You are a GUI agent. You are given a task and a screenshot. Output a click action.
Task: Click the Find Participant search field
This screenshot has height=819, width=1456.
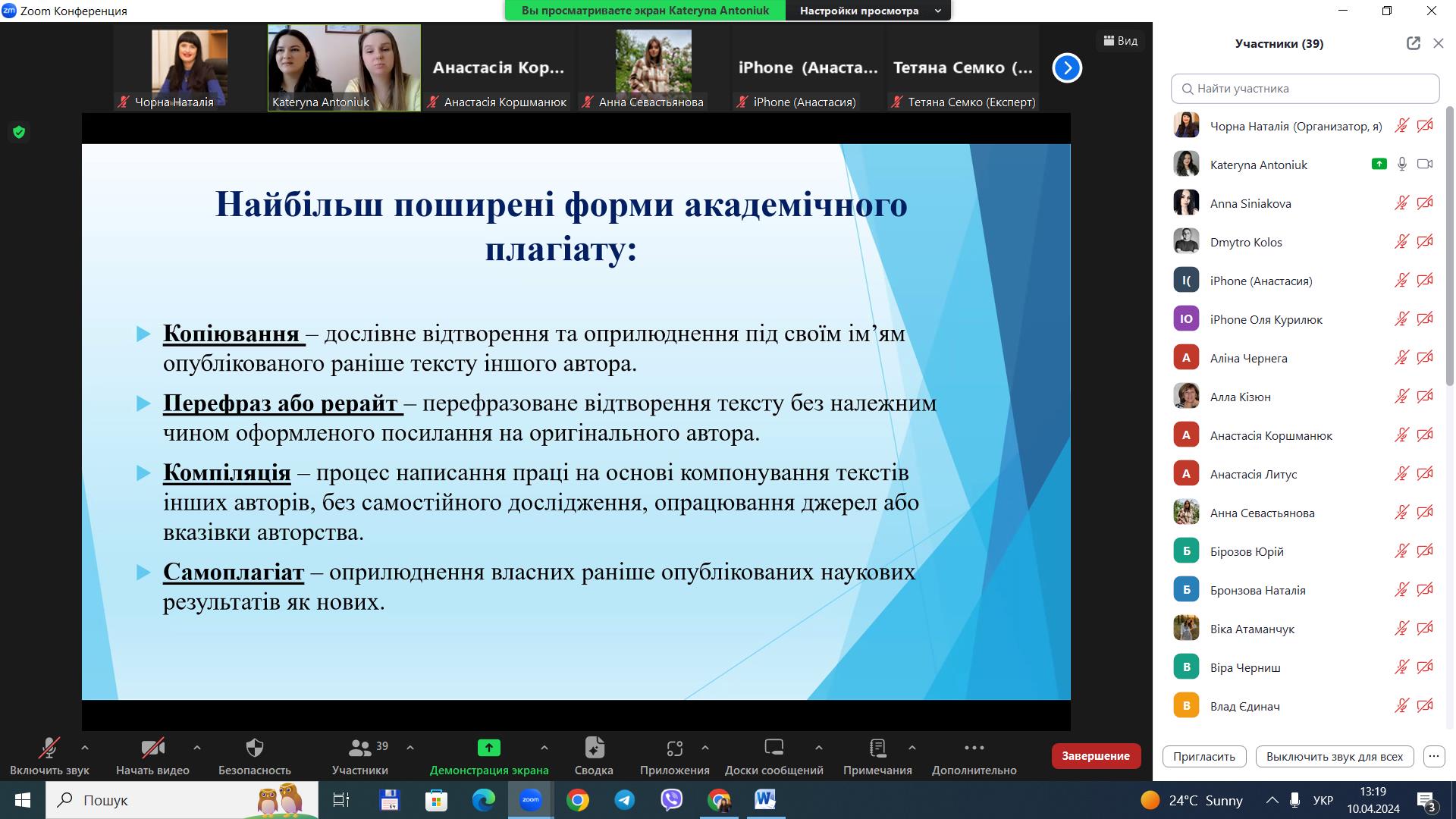pos(1304,89)
